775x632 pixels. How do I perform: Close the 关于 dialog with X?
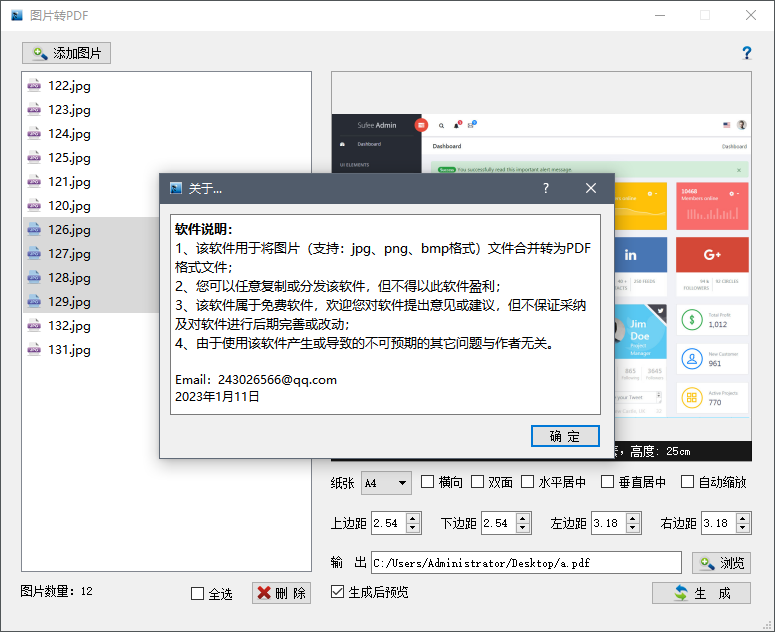point(591,188)
